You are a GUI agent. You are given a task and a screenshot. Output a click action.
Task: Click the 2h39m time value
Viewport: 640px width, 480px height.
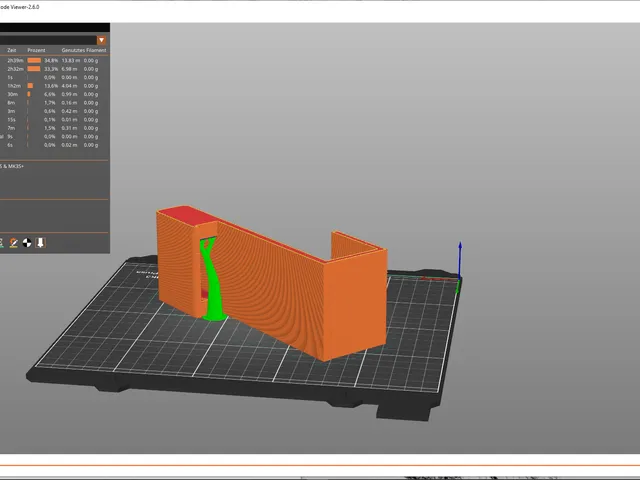coord(16,60)
